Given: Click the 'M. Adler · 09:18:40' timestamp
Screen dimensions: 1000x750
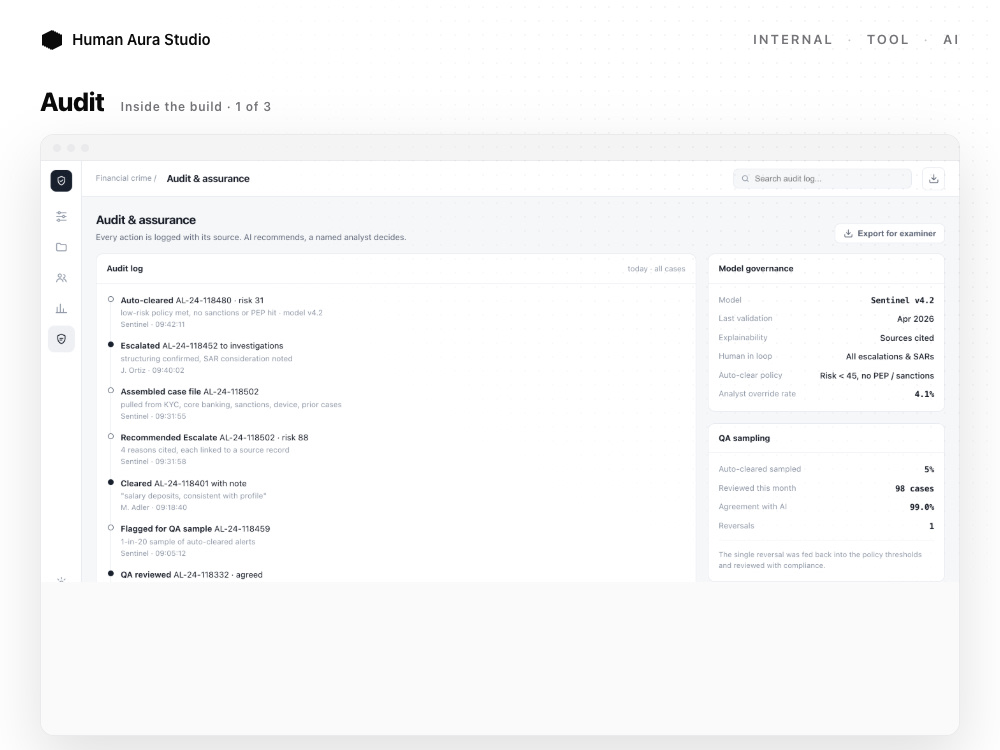Looking at the screenshot, I should pyautogui.click(x=154, y=508).
